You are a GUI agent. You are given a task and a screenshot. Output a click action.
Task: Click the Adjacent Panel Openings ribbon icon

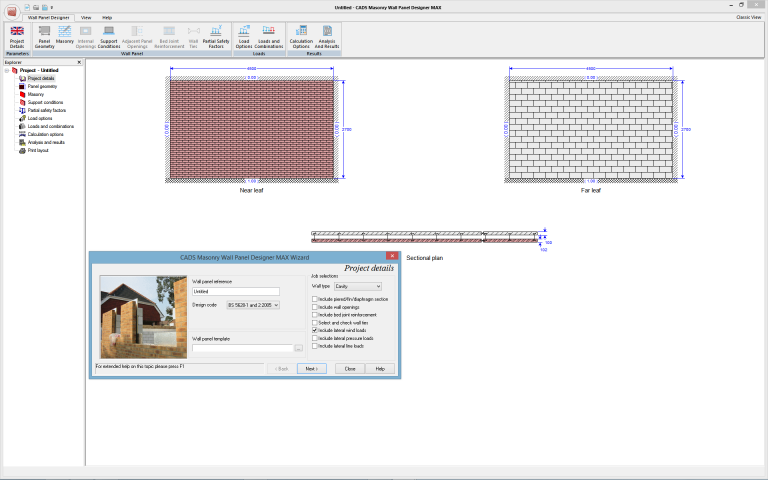[x=137, y=37]
